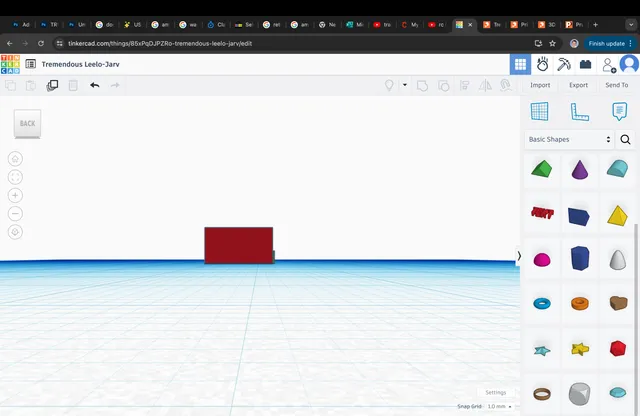Screen dimensions: 640x416
Task: Switch to the Blocks pickaxe editor
Action: tap(564, 65)
